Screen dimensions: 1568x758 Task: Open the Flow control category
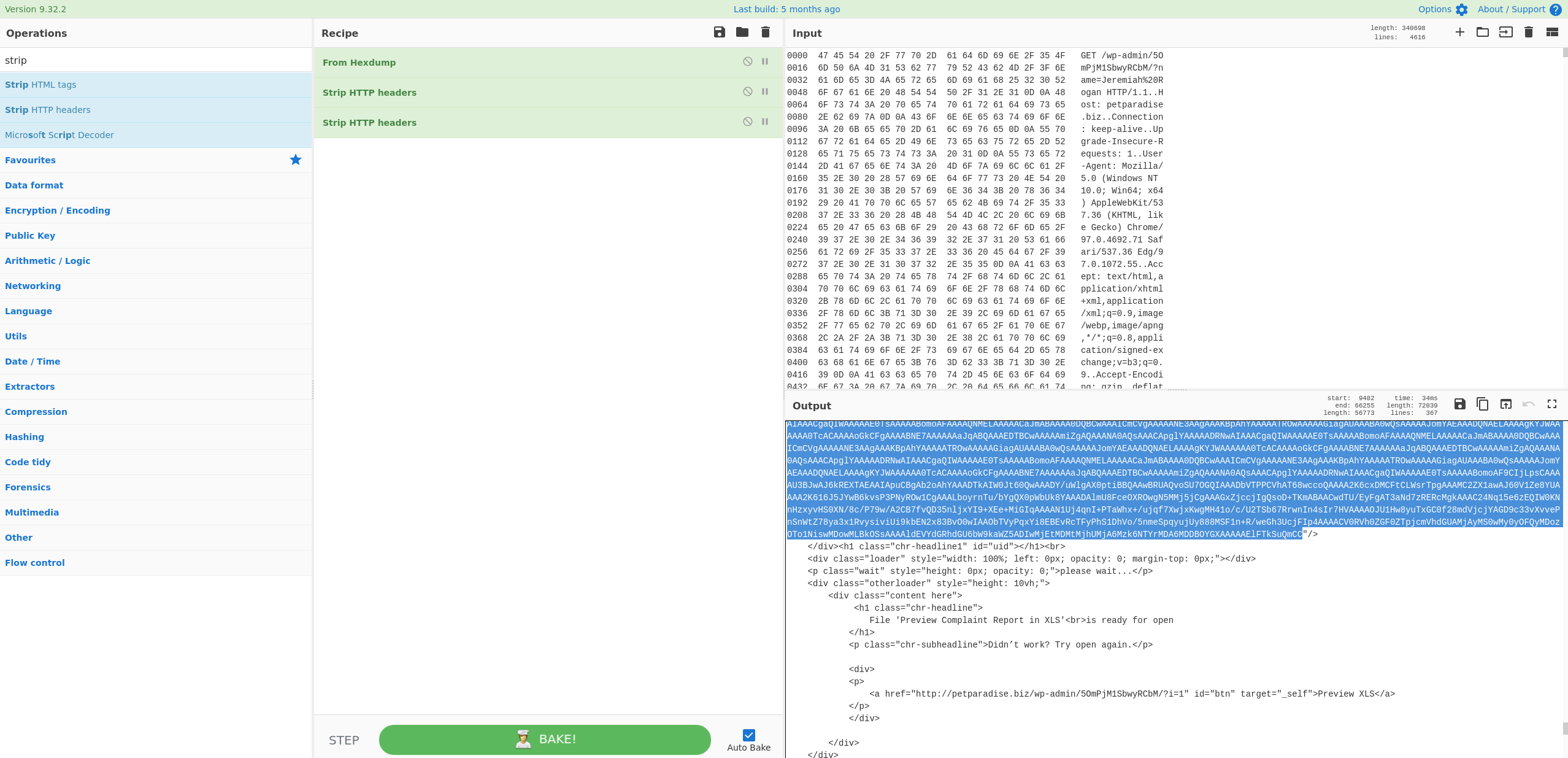156,563
